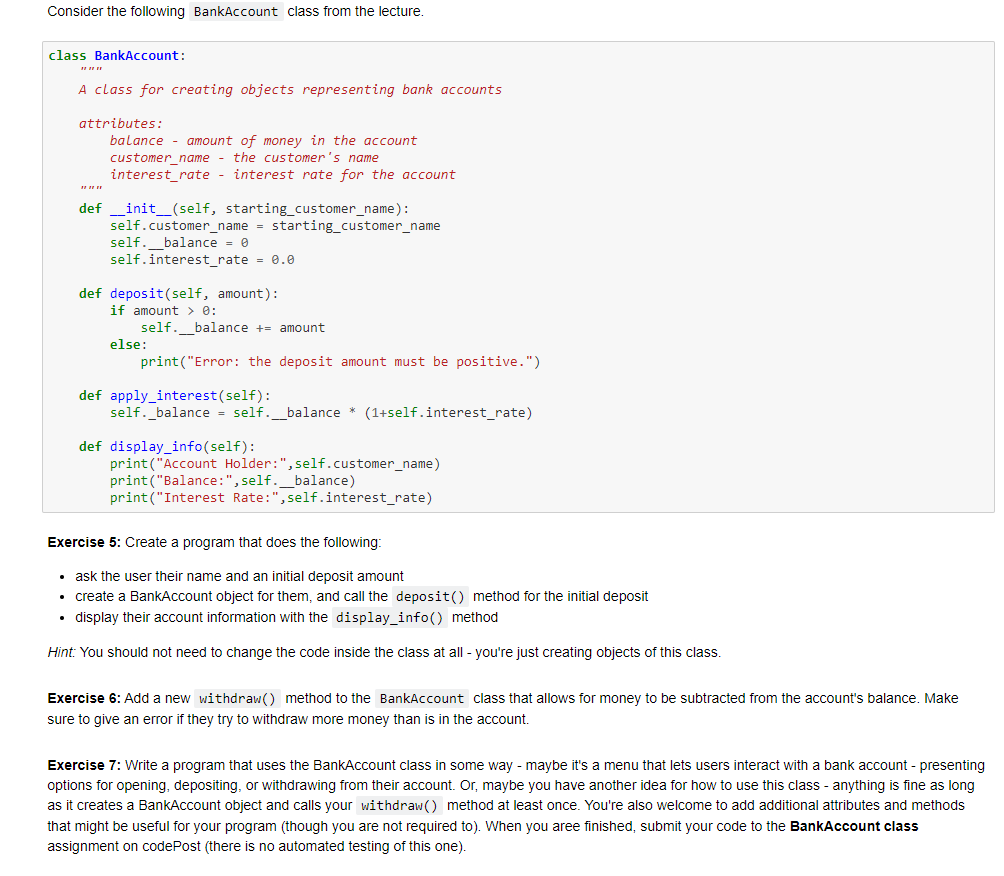Viewport: 1004px width, 876px height.
Task: Click the withdraw() code in Exercise 7
Action: click(400, 806)
